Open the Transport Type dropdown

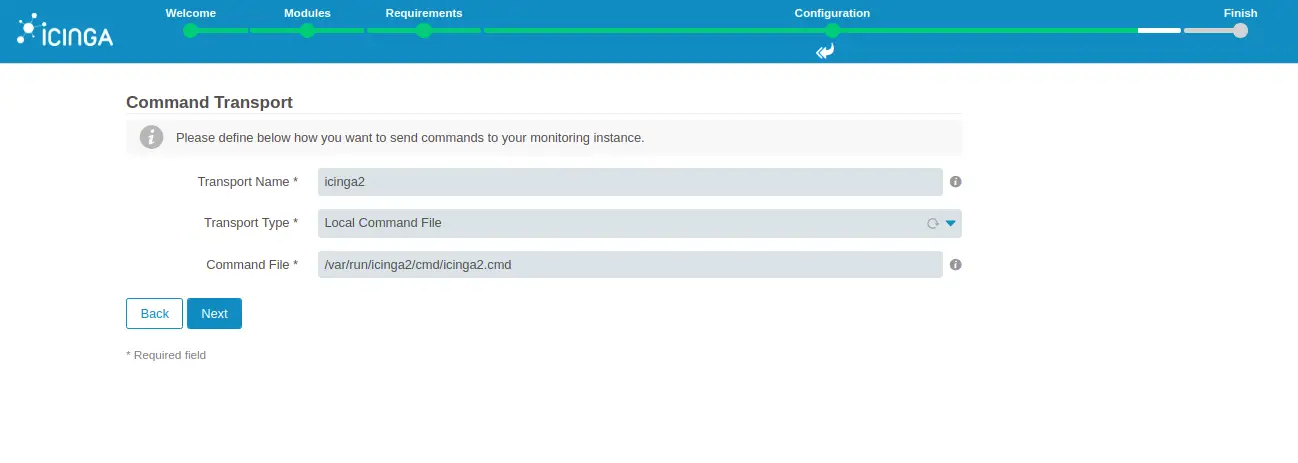pyautogui.click(x=640, y=223)
